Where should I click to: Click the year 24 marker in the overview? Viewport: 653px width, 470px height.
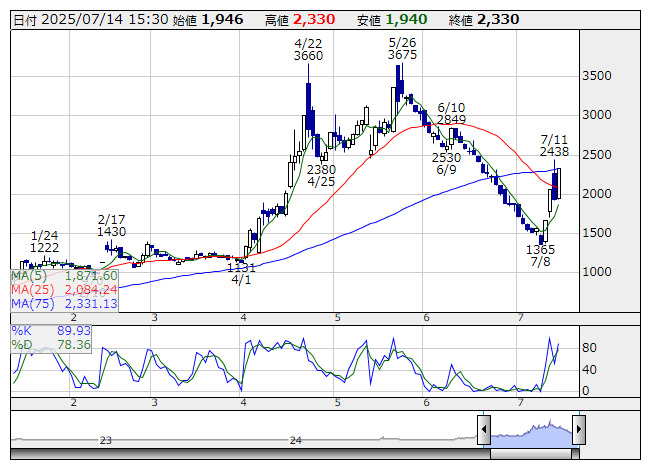coord(296,440)
